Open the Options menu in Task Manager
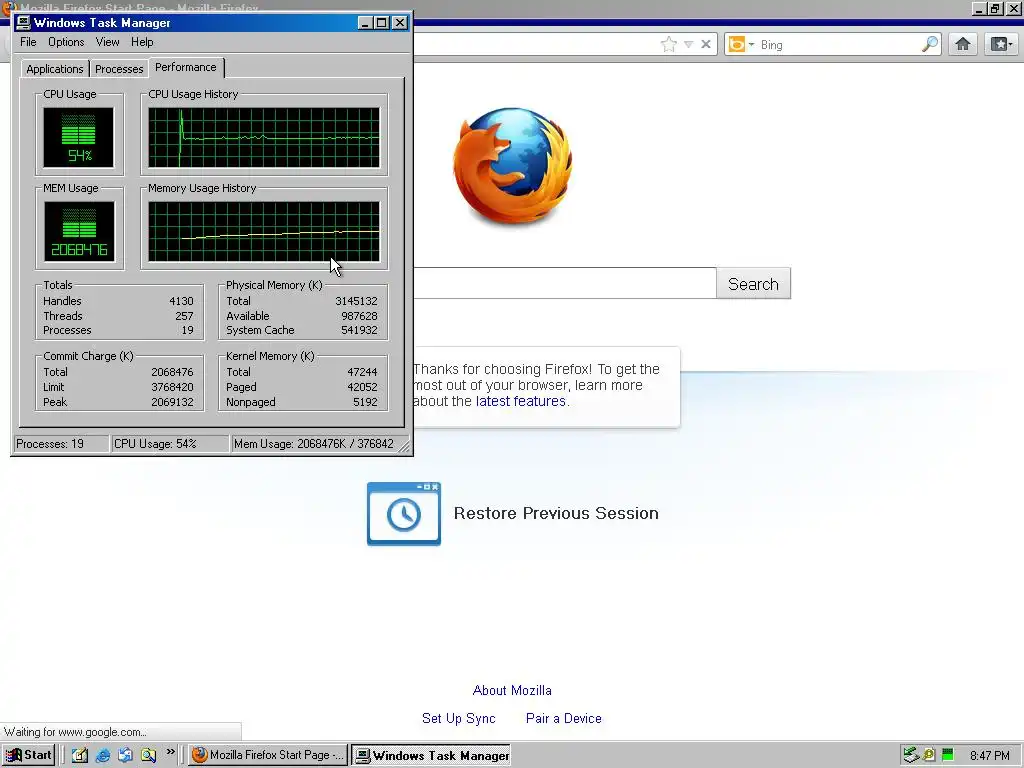Viewport: 1024px width, 768px height. pos(66,42)
